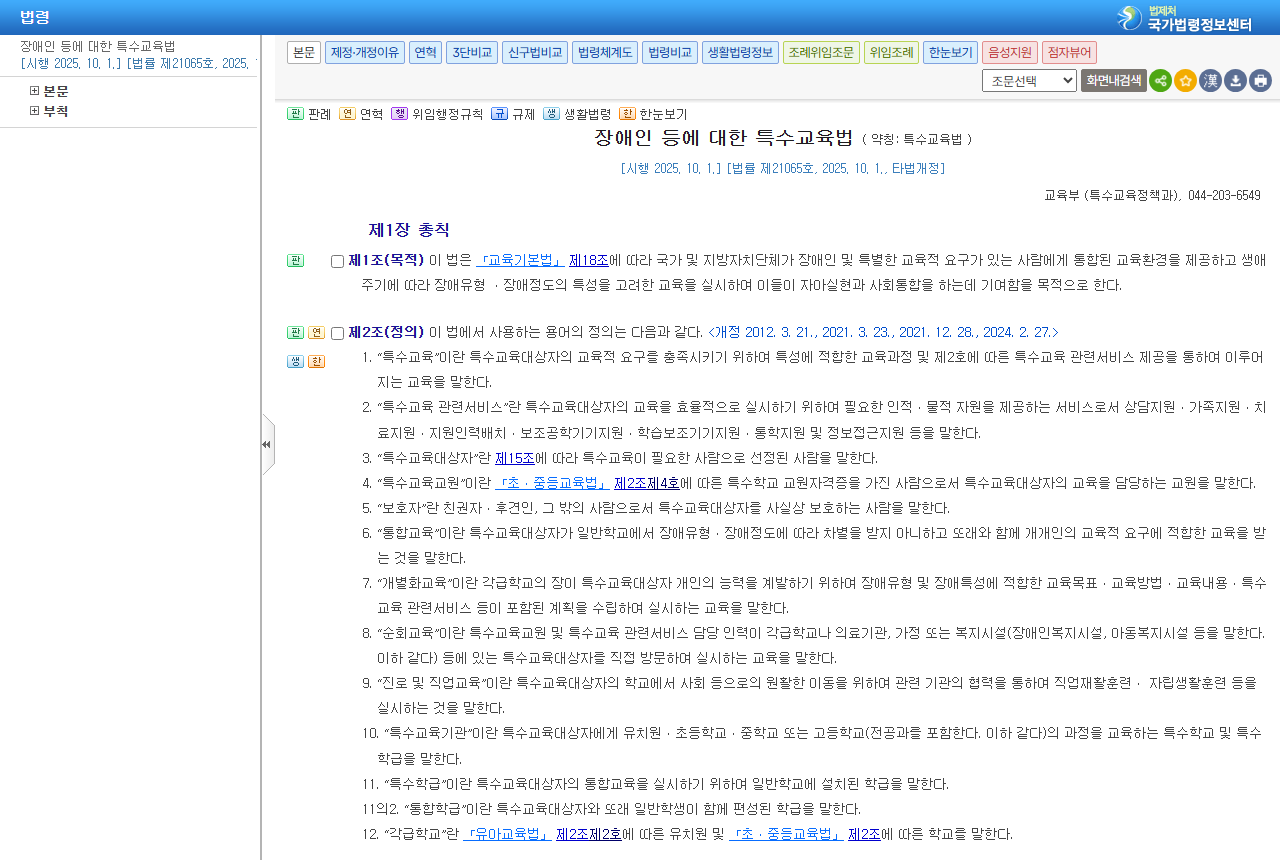The width and height of the screenshot is (1280, 860).
Task: Toggle Hanja display with the 漢 icon
Action: [x=1210, y=81]
